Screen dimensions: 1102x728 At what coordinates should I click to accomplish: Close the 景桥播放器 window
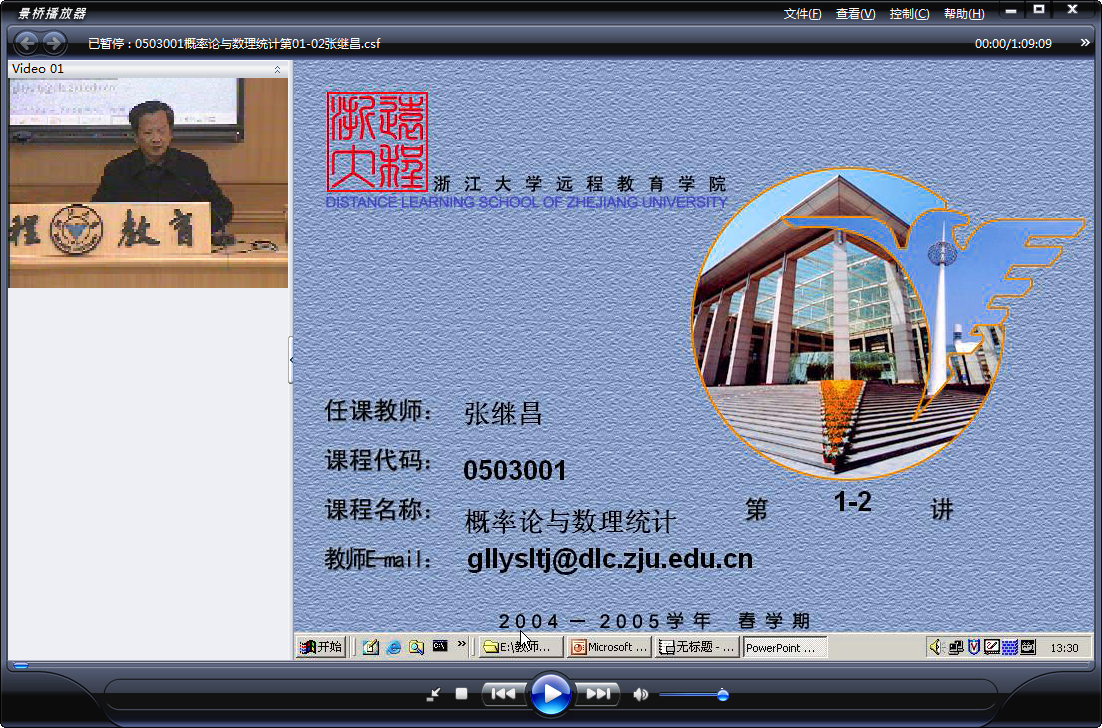click(x=1072, y=10)
